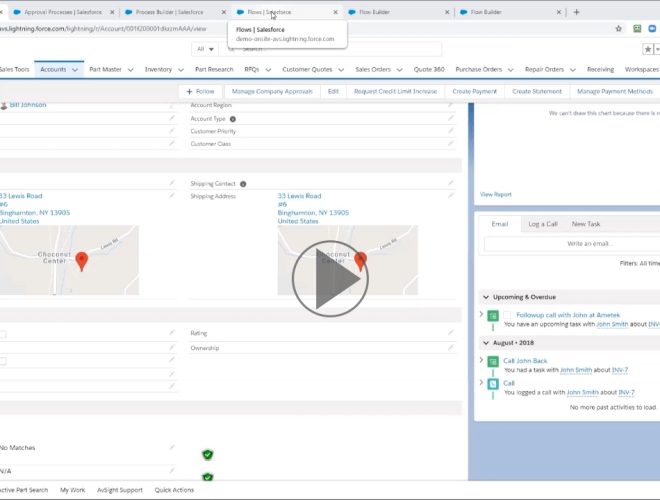Show Shipping Contact help info icon
This screenshot has width=660, height=500.
point(243,184)
